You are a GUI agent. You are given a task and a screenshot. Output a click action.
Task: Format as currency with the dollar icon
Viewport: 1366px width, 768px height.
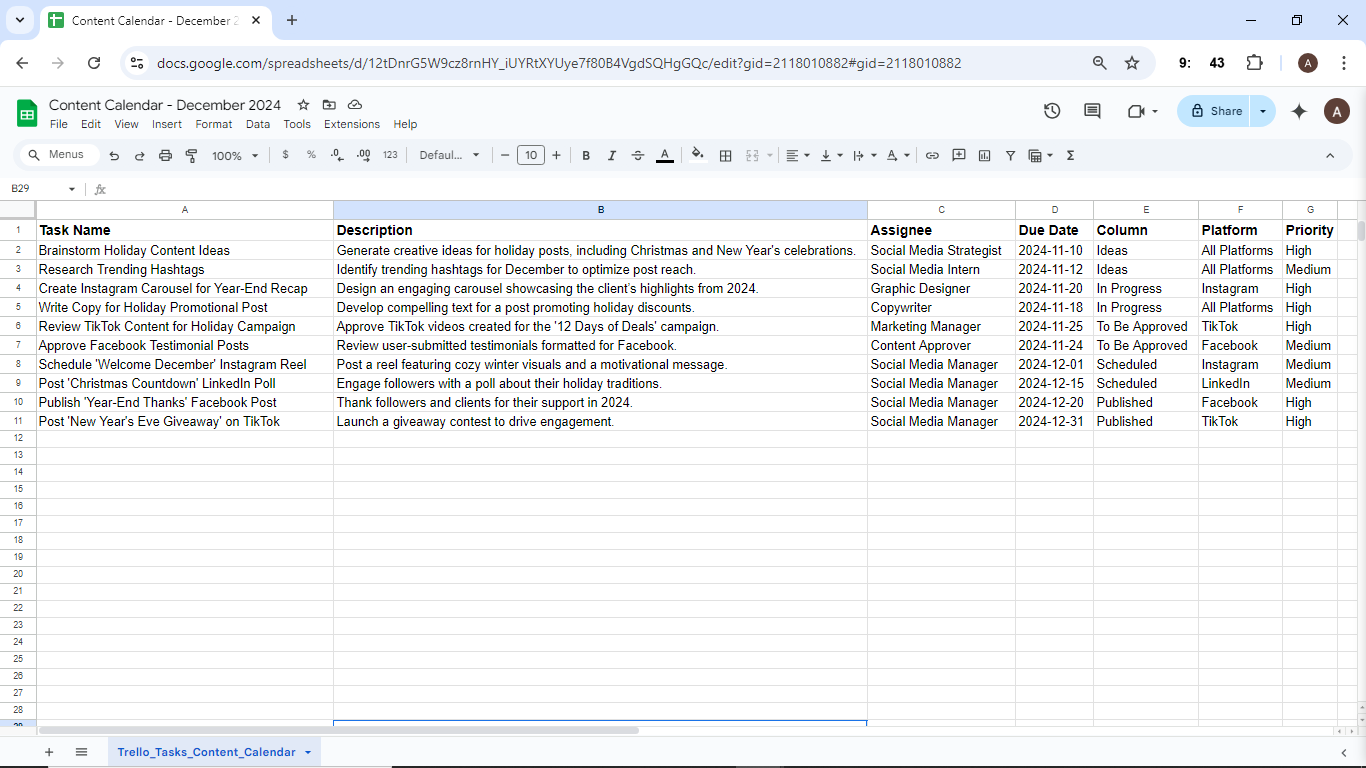click(286, 155)
